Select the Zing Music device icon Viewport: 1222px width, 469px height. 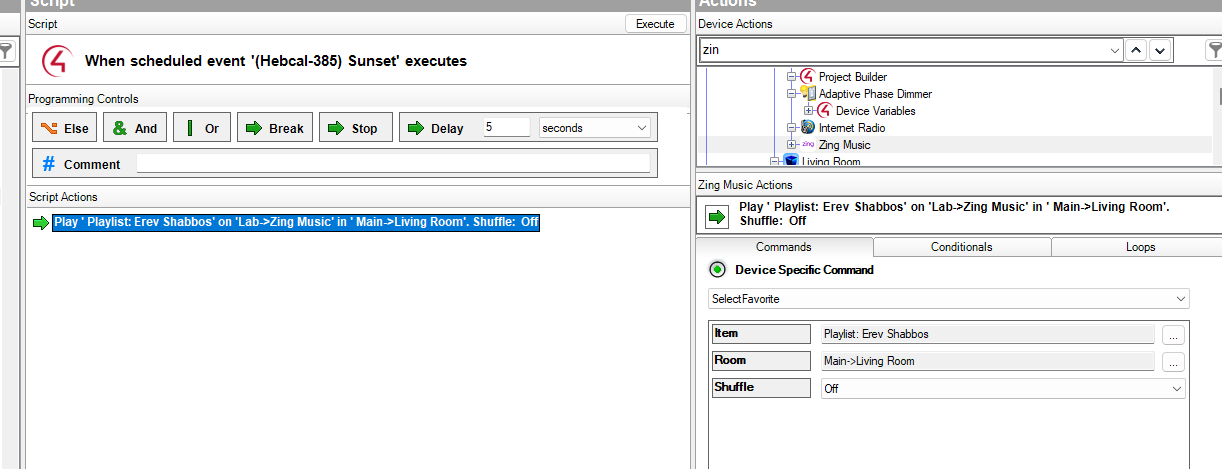(x=808, y=145)
